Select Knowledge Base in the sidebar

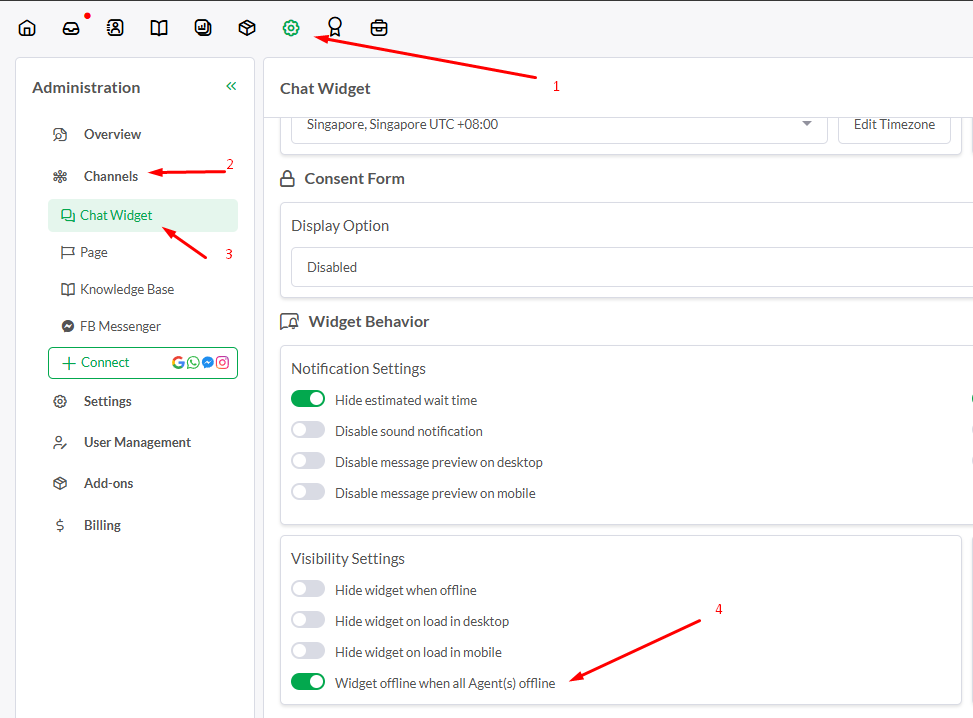click(127, 290)
